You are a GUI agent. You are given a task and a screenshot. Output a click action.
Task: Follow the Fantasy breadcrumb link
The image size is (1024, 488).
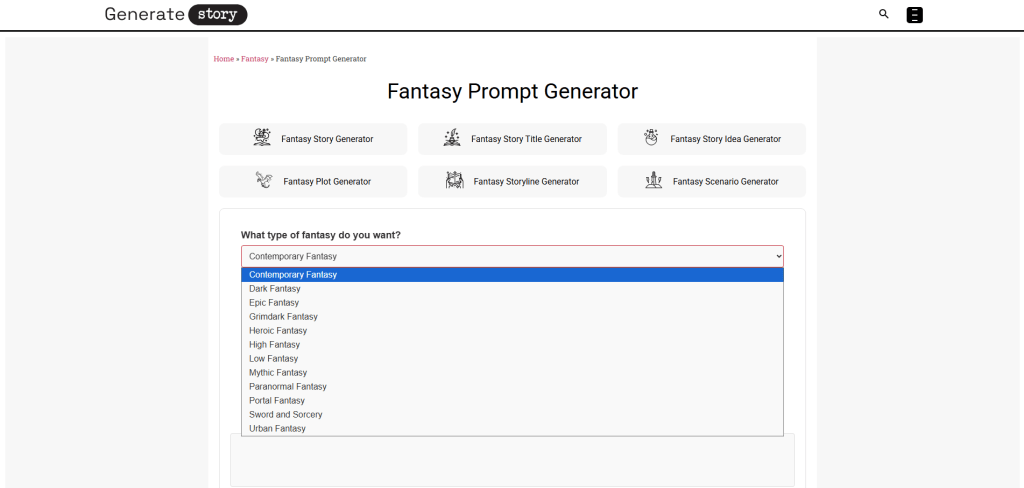coord(255,59)
